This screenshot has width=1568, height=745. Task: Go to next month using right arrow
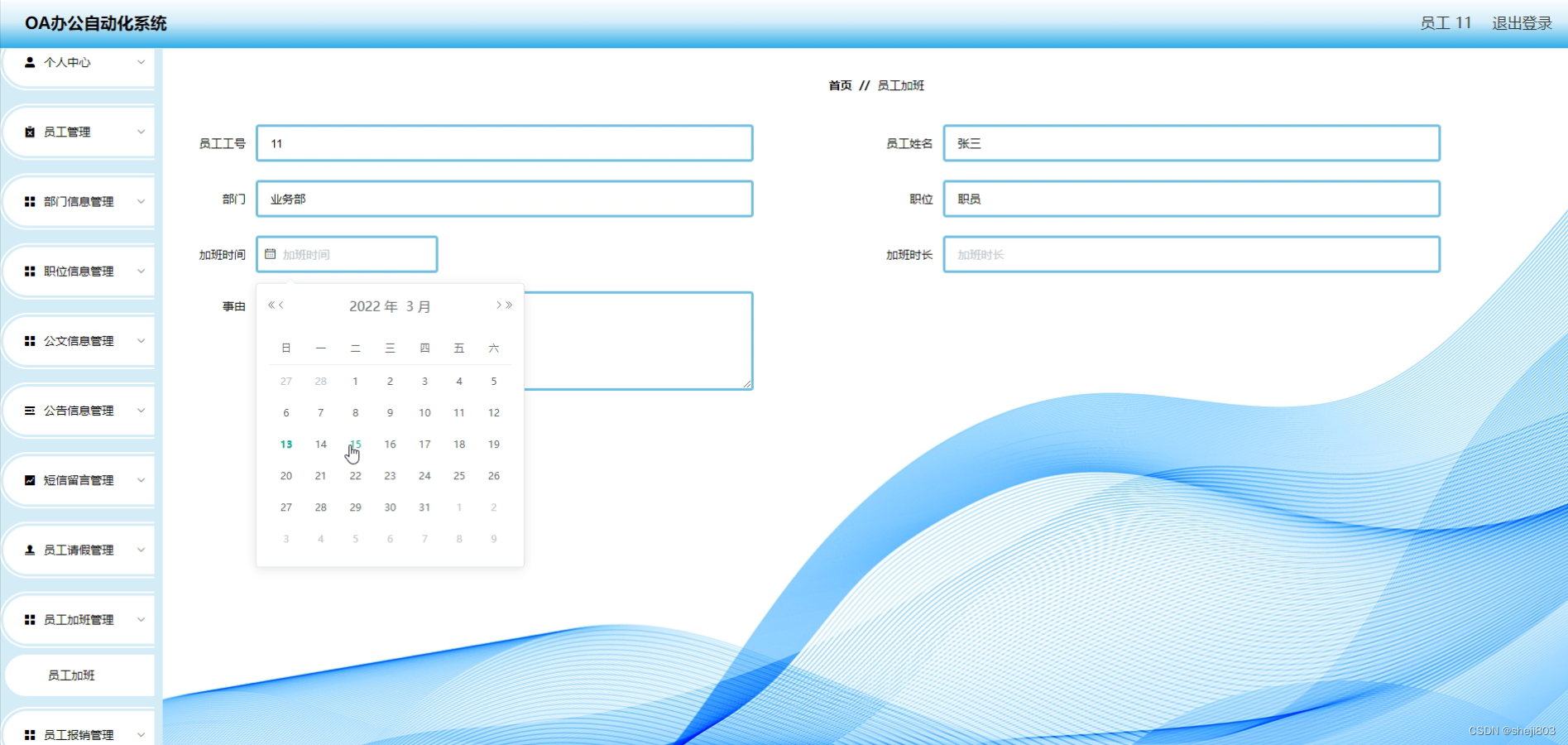tap(497, 305)
